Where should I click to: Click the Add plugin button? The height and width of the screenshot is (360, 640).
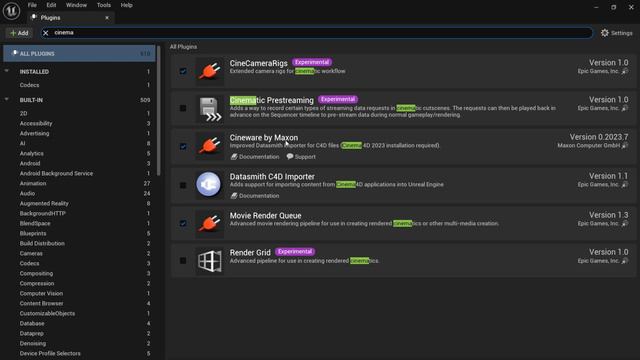(19, 33)
